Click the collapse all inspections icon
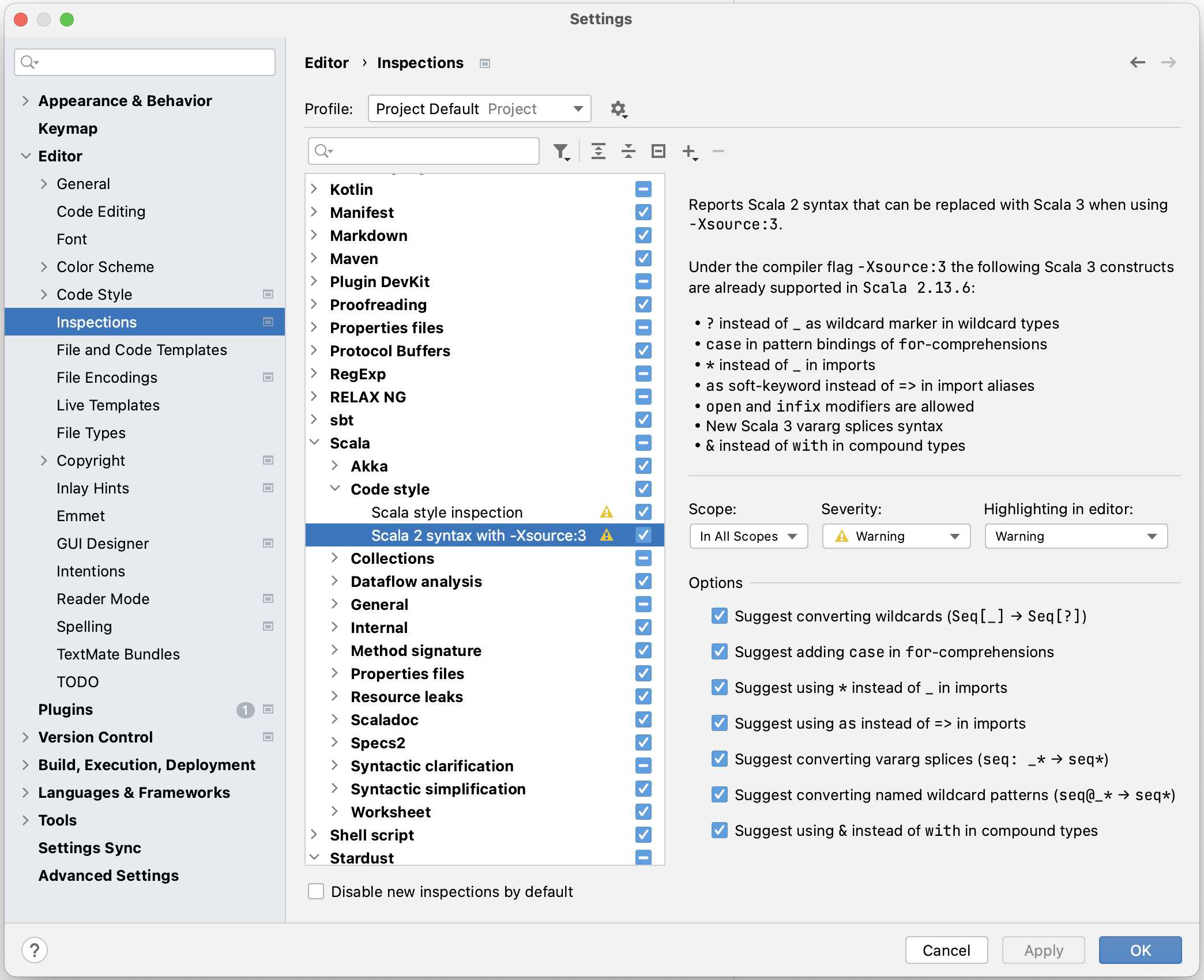This screenshot has height=980, width=1204. coord(627,151)
